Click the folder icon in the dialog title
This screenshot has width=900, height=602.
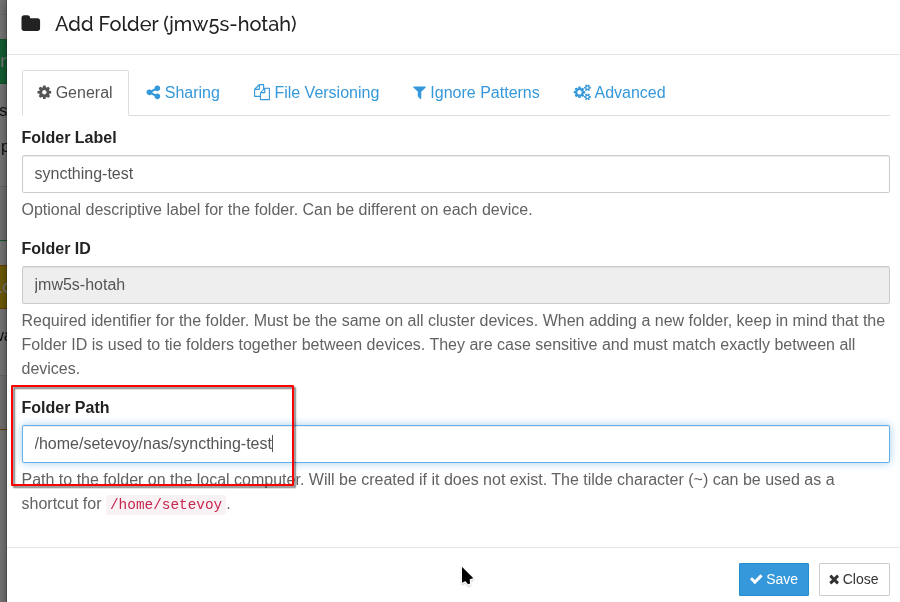tap(31, 24)
